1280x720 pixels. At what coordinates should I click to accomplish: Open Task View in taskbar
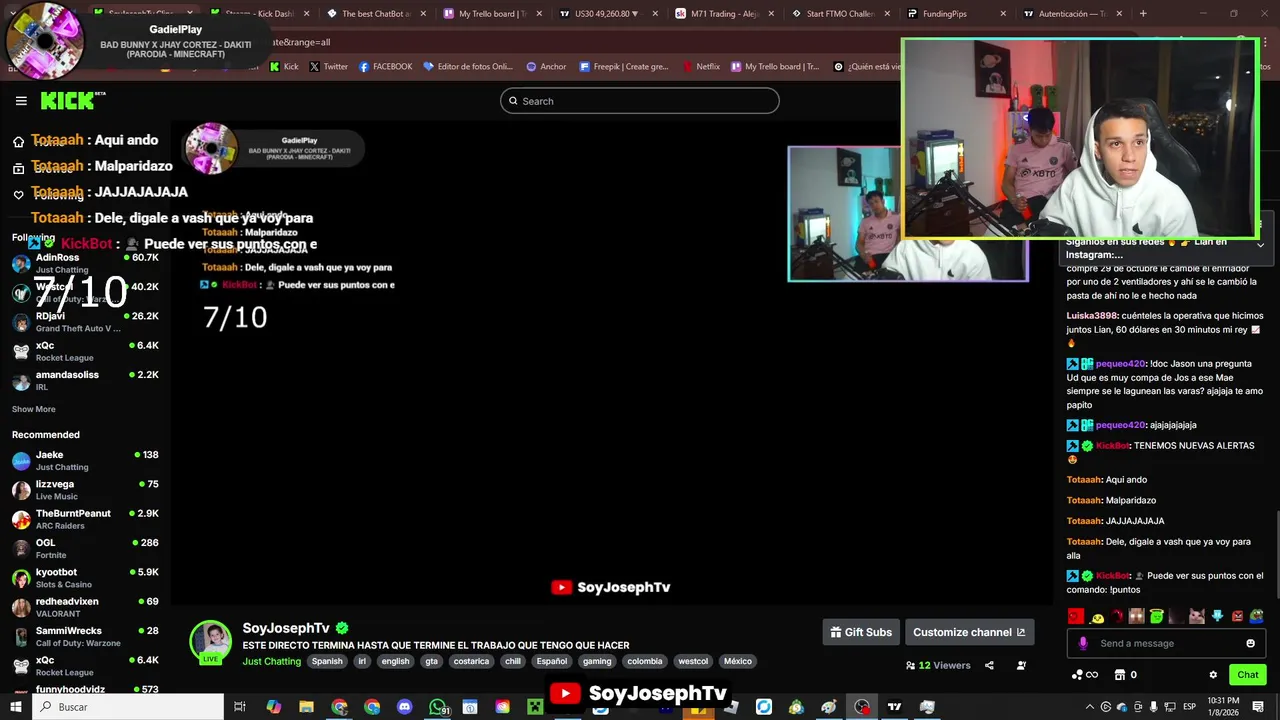coord(240,707)
